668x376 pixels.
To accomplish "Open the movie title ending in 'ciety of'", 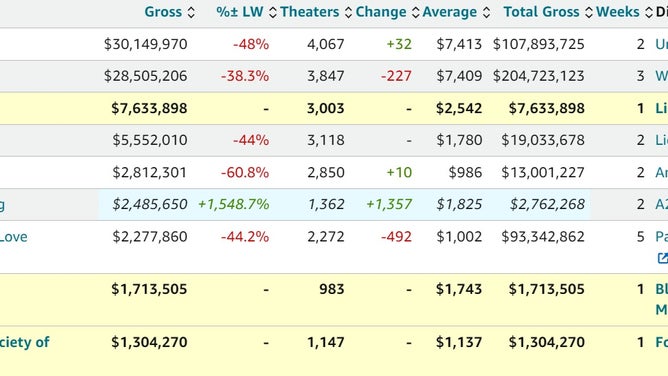I will (x=25, y=342).
